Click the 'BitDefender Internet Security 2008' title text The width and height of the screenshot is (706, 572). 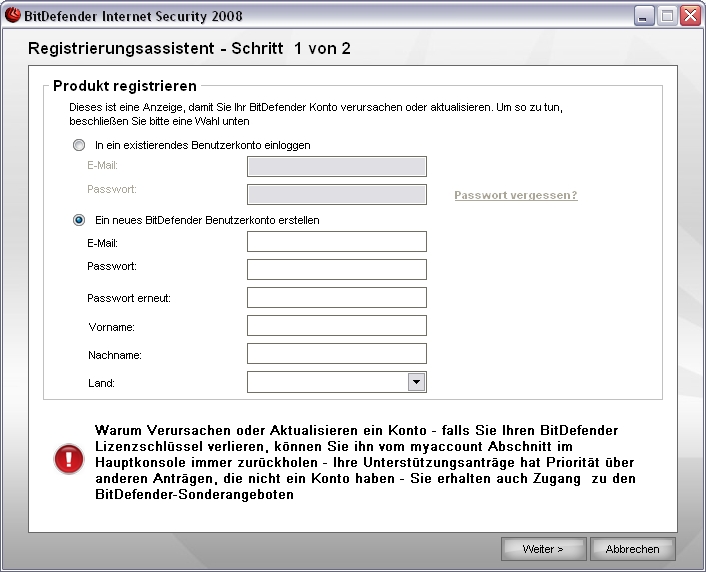point(133,16)
